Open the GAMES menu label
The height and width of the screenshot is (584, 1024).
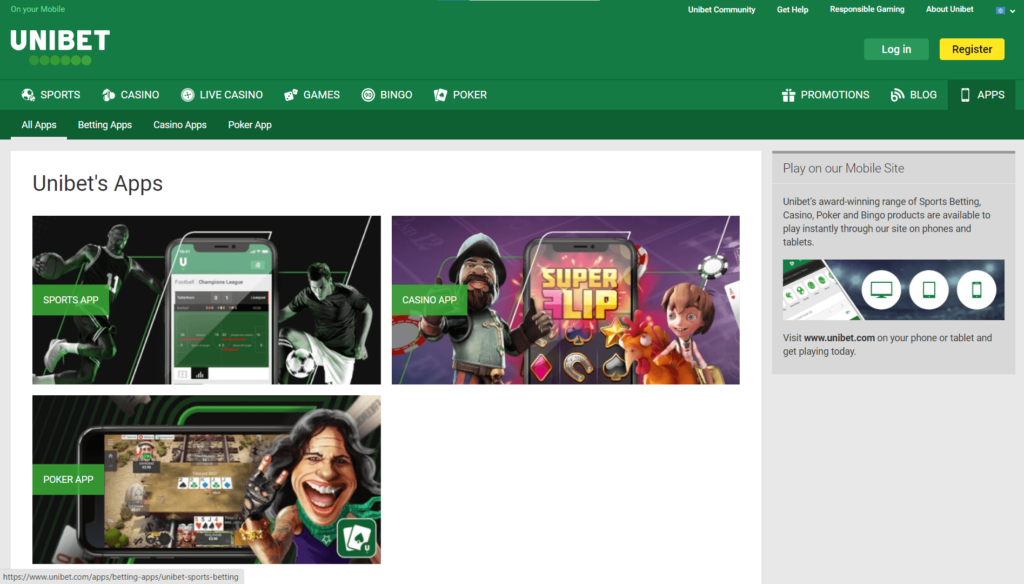tap(321, 95)
